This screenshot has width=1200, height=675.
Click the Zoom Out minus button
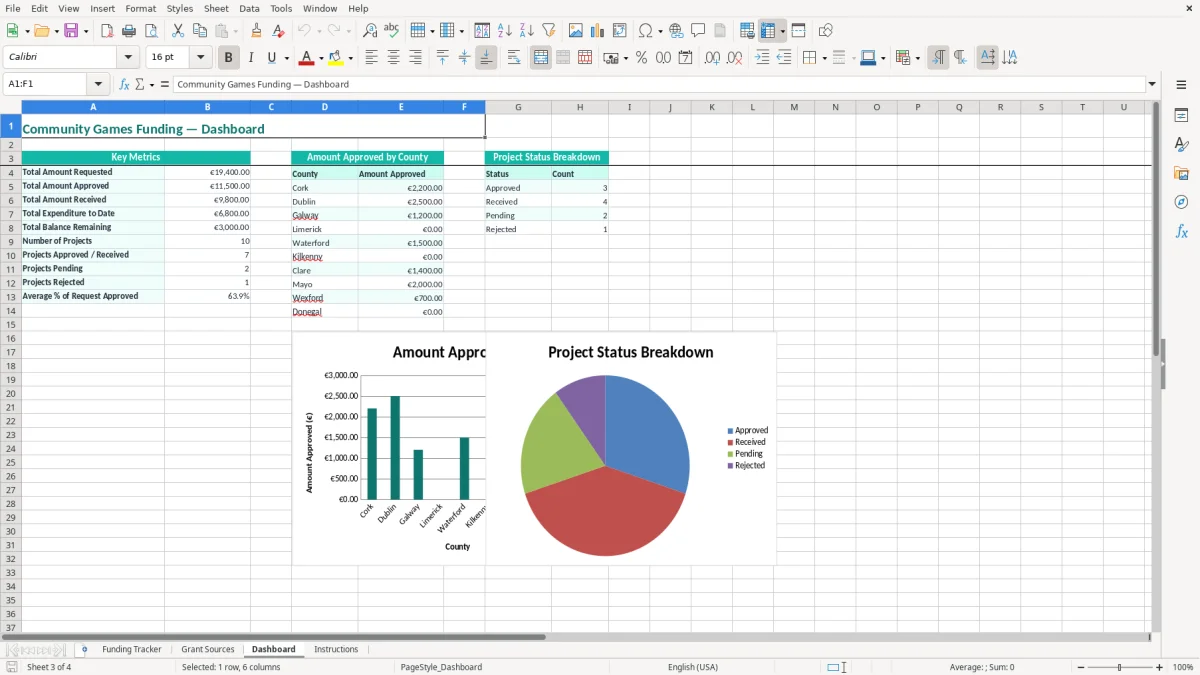click(x=1081, y=667)
